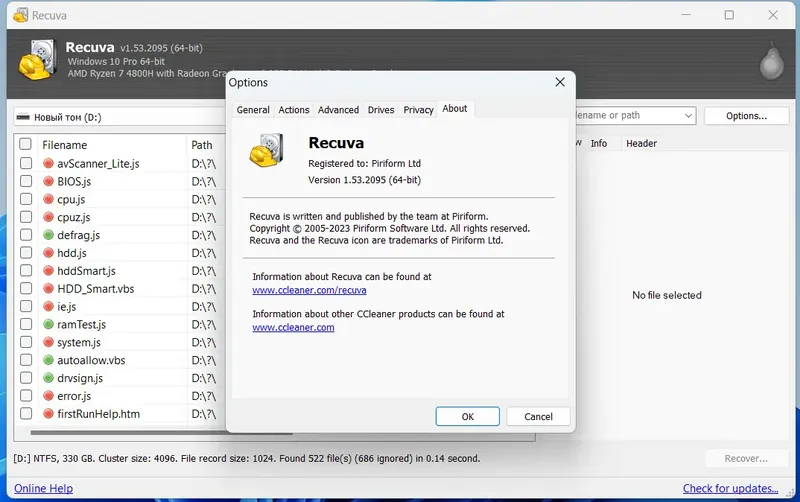Open the www.ccleaner.com link

click(x=293, y=327)
